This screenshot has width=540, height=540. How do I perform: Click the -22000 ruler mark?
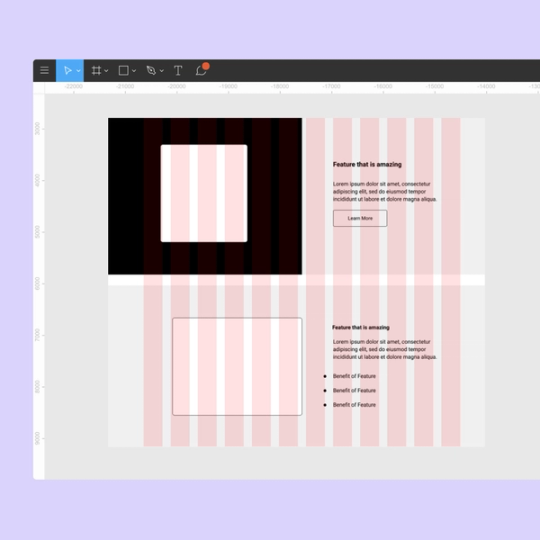tap(74, 86)
